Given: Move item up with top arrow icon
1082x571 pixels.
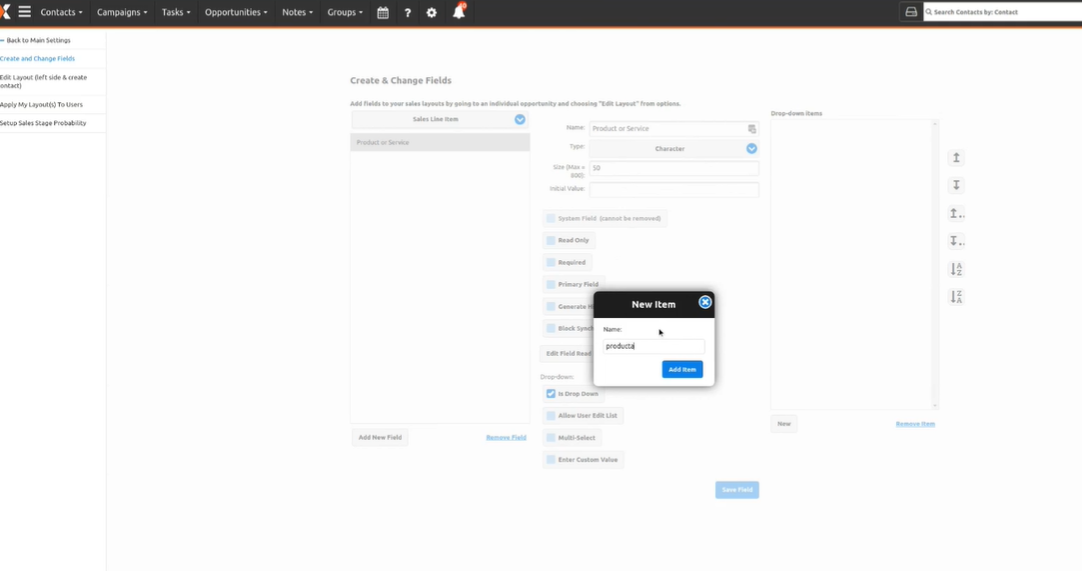Looking at the screenshot, I should point(956,158).
